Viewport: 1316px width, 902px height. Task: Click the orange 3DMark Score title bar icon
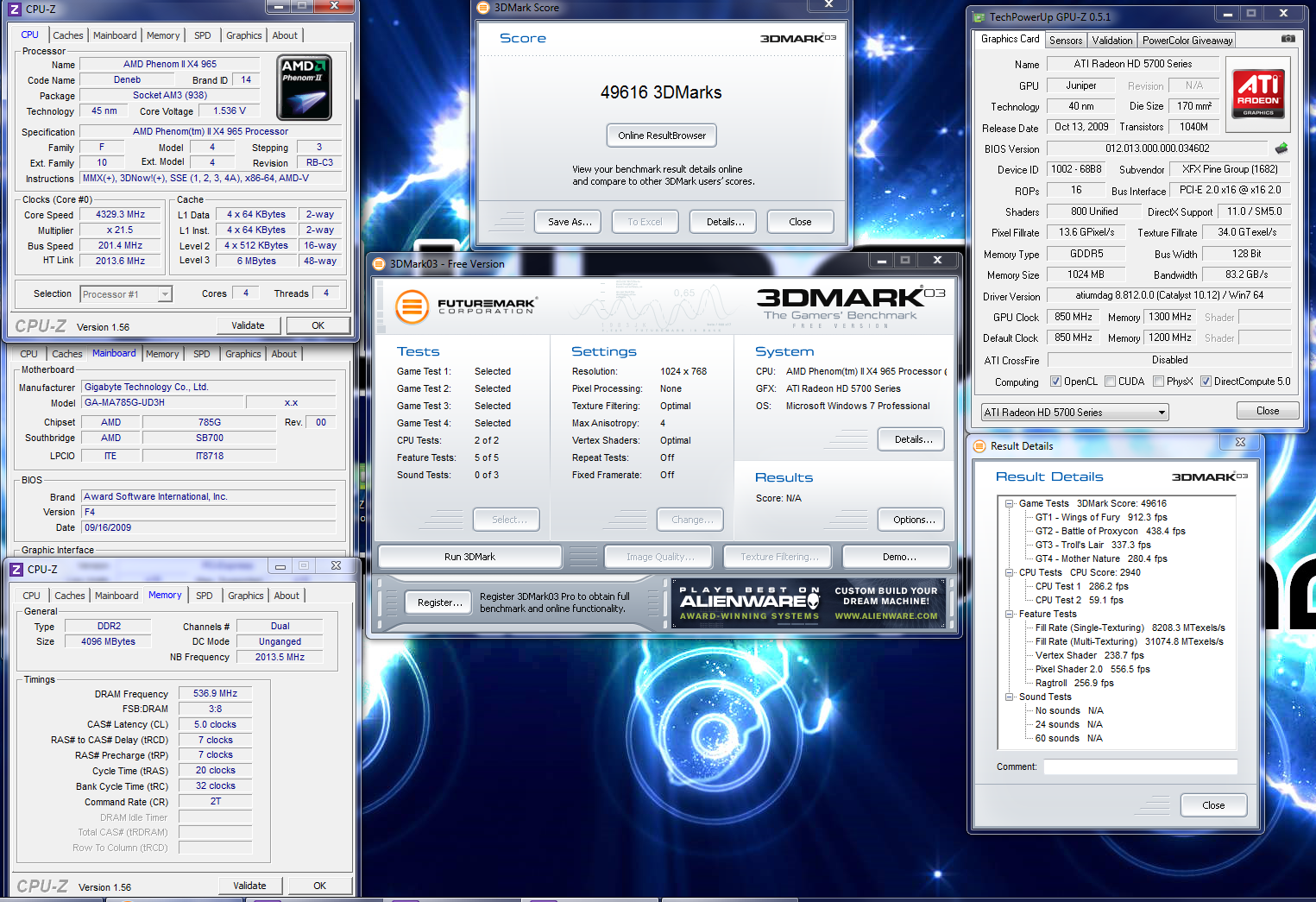click(x=484, y=7)
